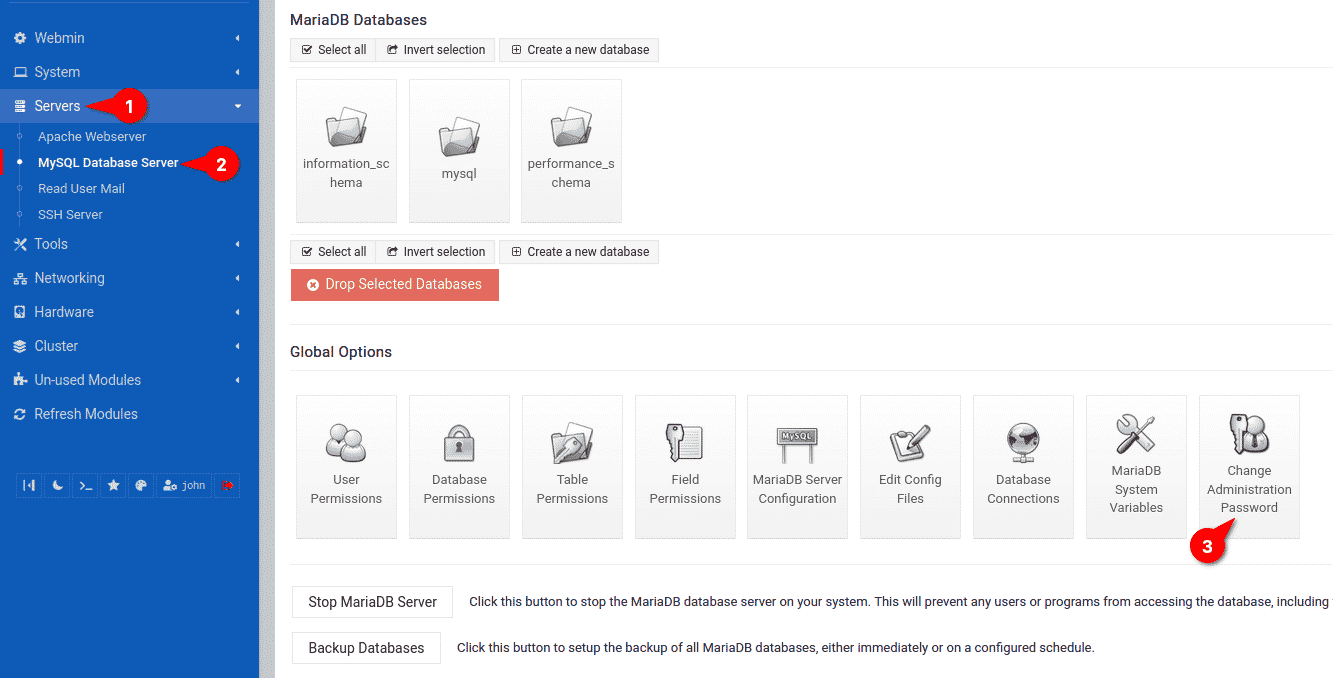Click Invert selection below the database list

pyautogui.click(x=436, y=252)
